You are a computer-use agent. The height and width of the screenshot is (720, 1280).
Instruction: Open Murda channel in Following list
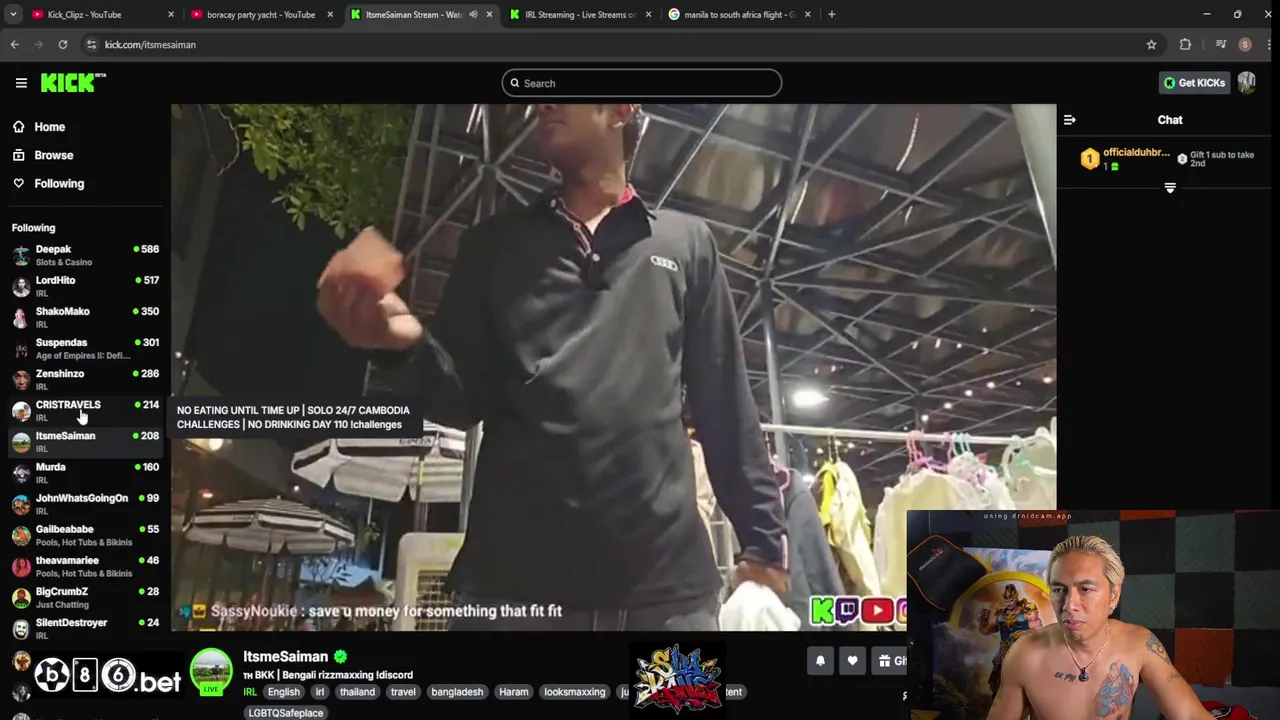(85, 472)
